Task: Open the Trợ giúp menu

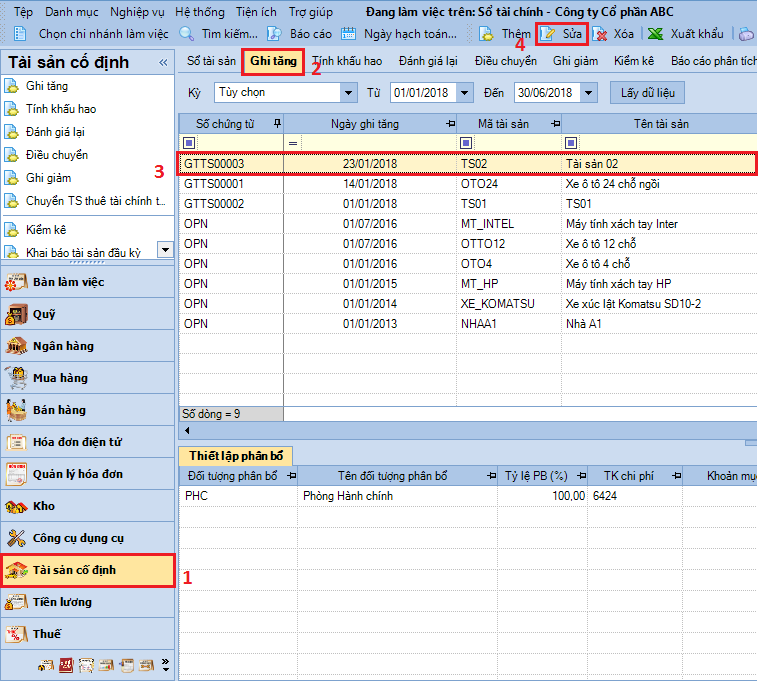Action: 311,12
